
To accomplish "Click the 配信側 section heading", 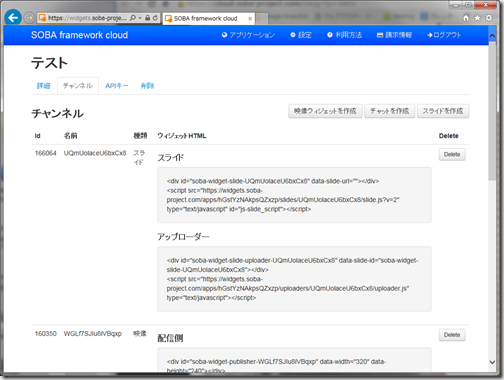I will (170, 338).
